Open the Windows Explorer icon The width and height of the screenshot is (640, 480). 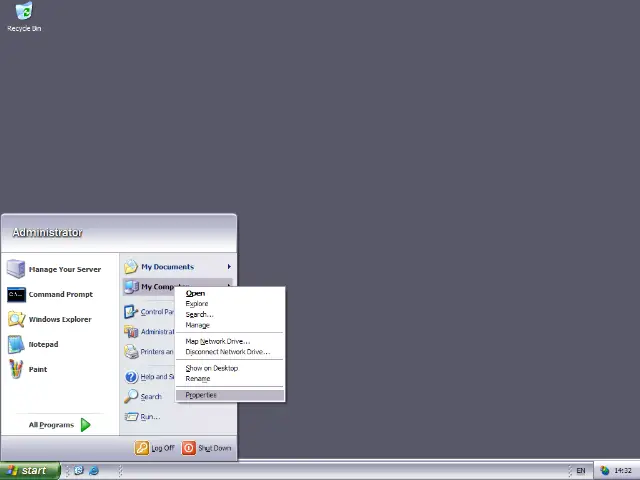16,319
